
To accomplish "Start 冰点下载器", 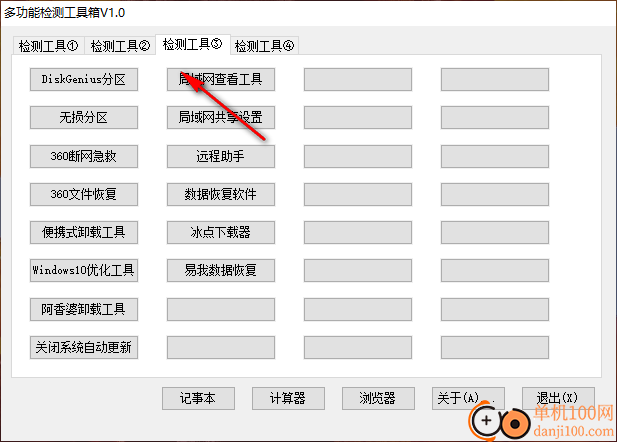I will 221,232.
